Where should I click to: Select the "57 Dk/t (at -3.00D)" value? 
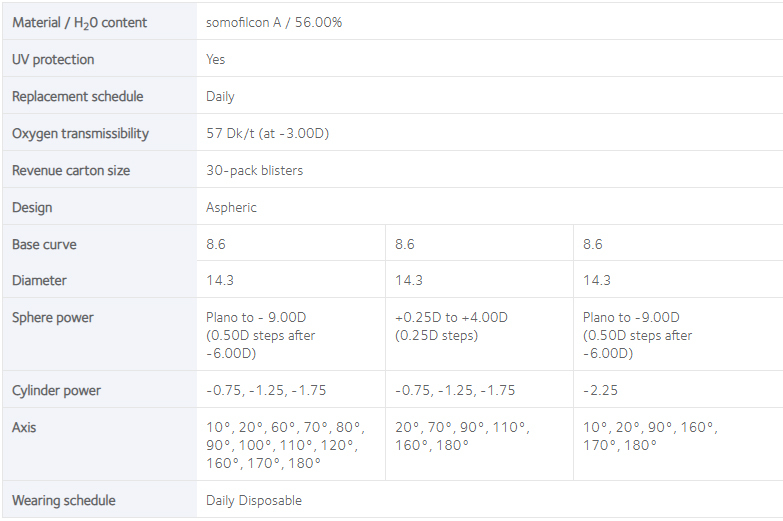(x=268, y=133)
